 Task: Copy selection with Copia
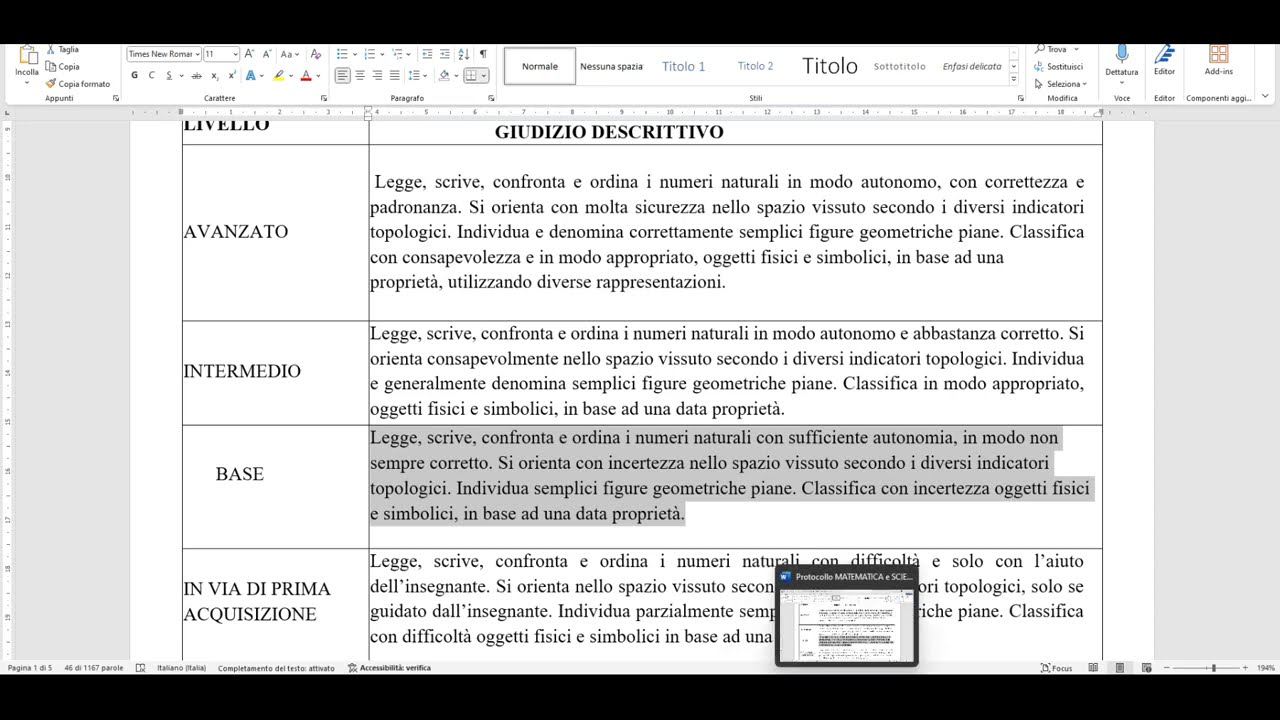coord(62,67)
